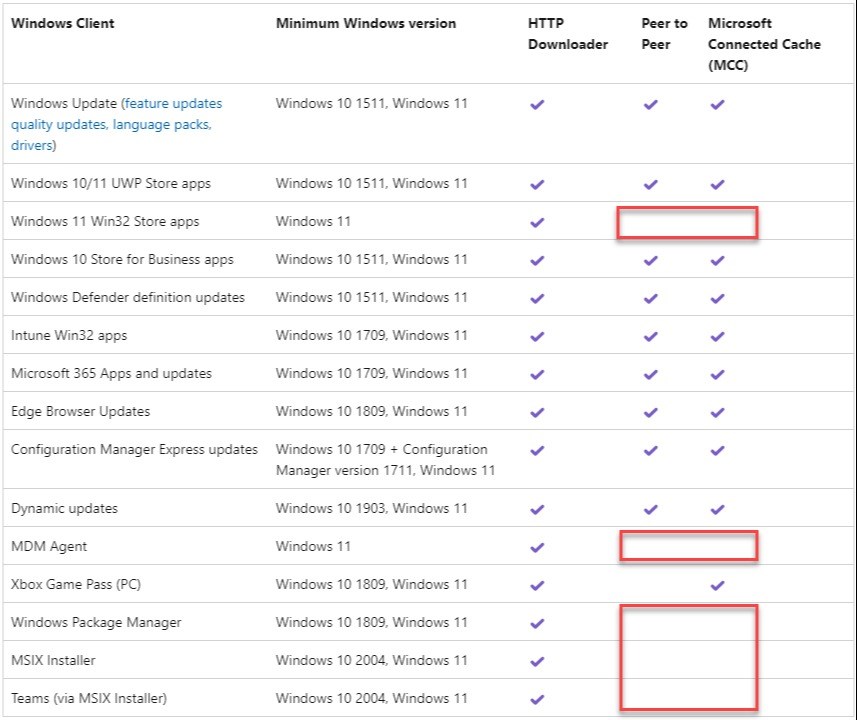Click HTTP Downloader checkmark for Windows Update
This screenshot has width=857, height=720.
pos(537,104)
